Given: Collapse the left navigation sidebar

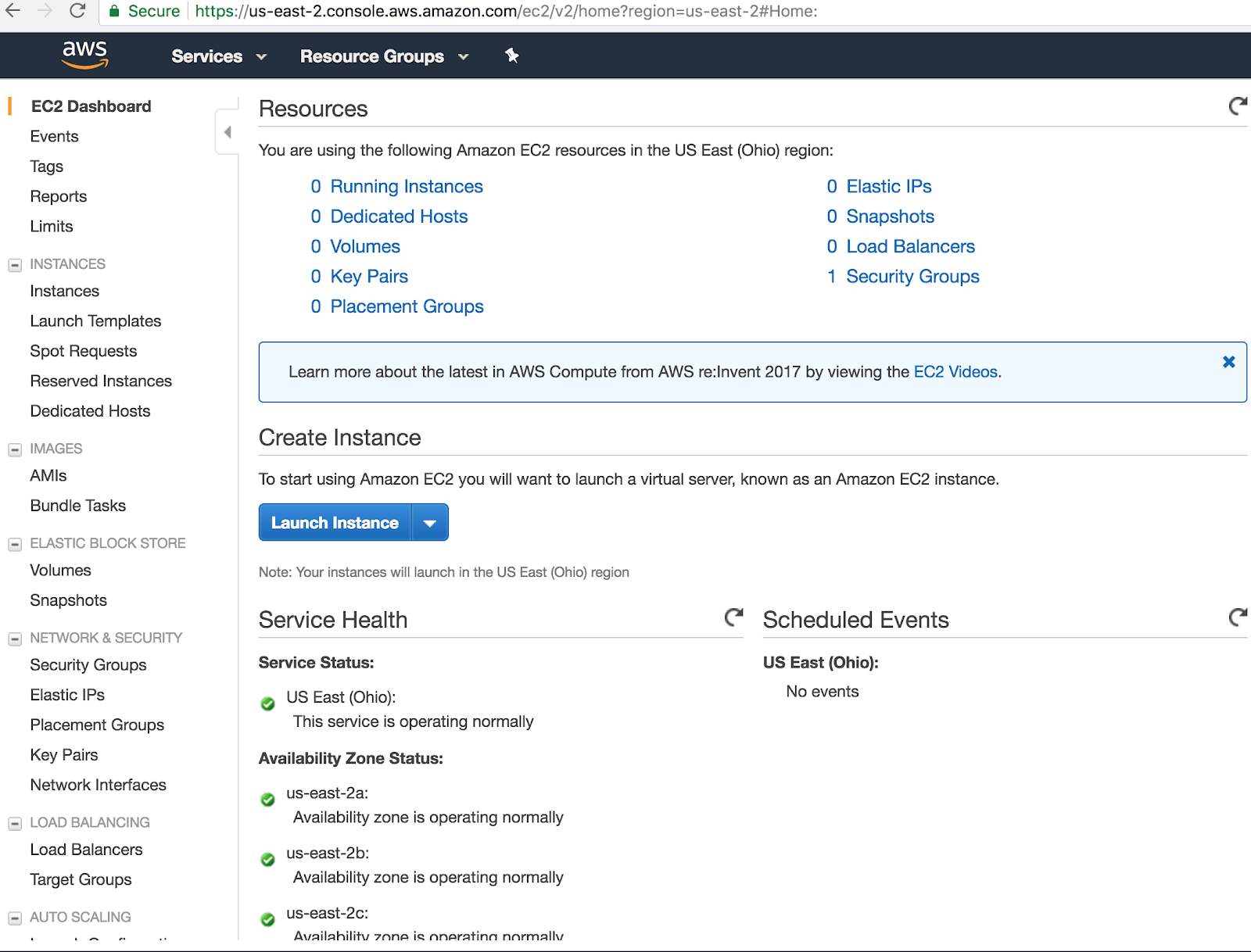Looking at the screenshot, I should [227, 132].
